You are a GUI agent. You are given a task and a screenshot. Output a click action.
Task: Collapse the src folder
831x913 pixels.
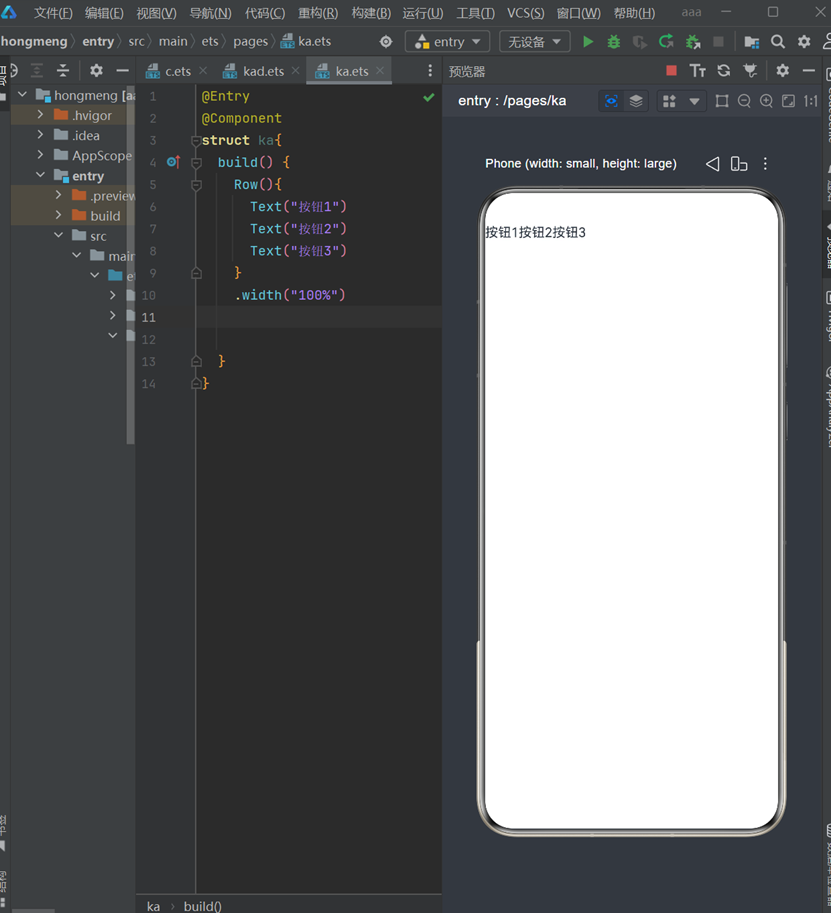(x=58, y=235)
